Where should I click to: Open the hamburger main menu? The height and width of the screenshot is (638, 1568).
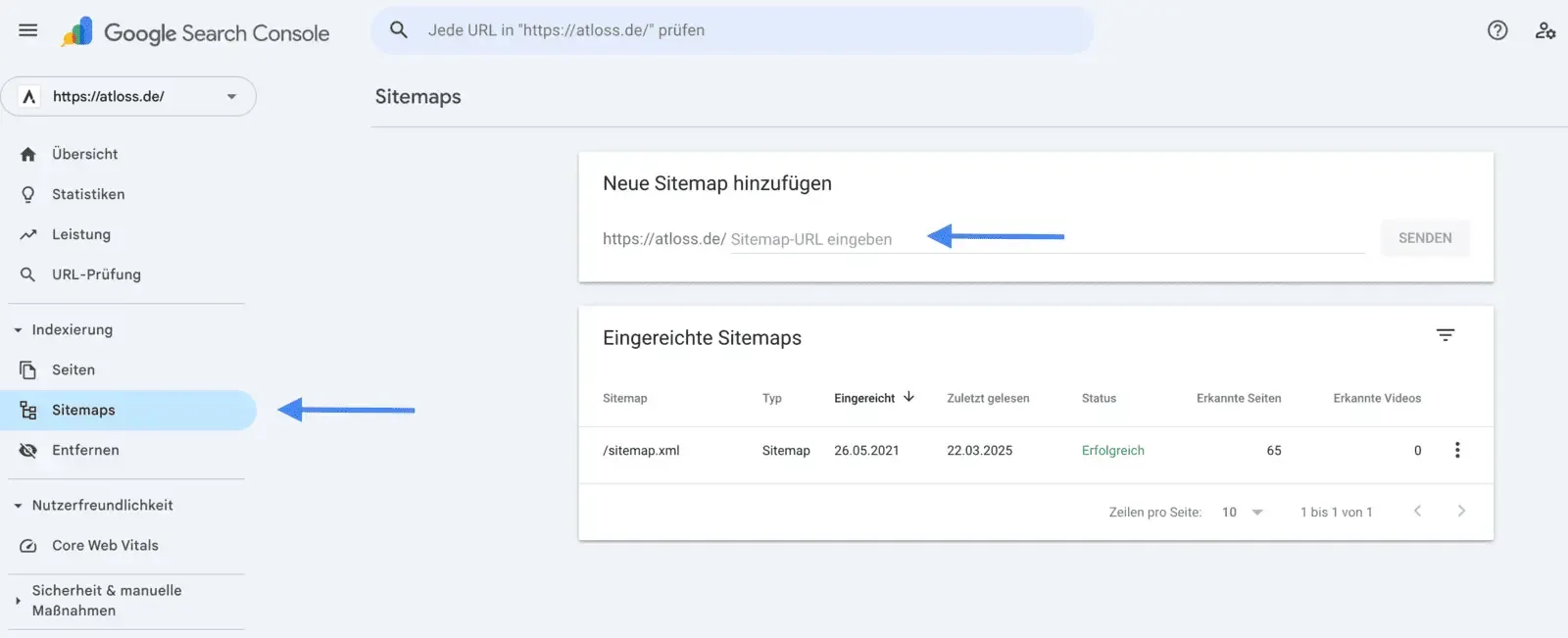point(28,30)
